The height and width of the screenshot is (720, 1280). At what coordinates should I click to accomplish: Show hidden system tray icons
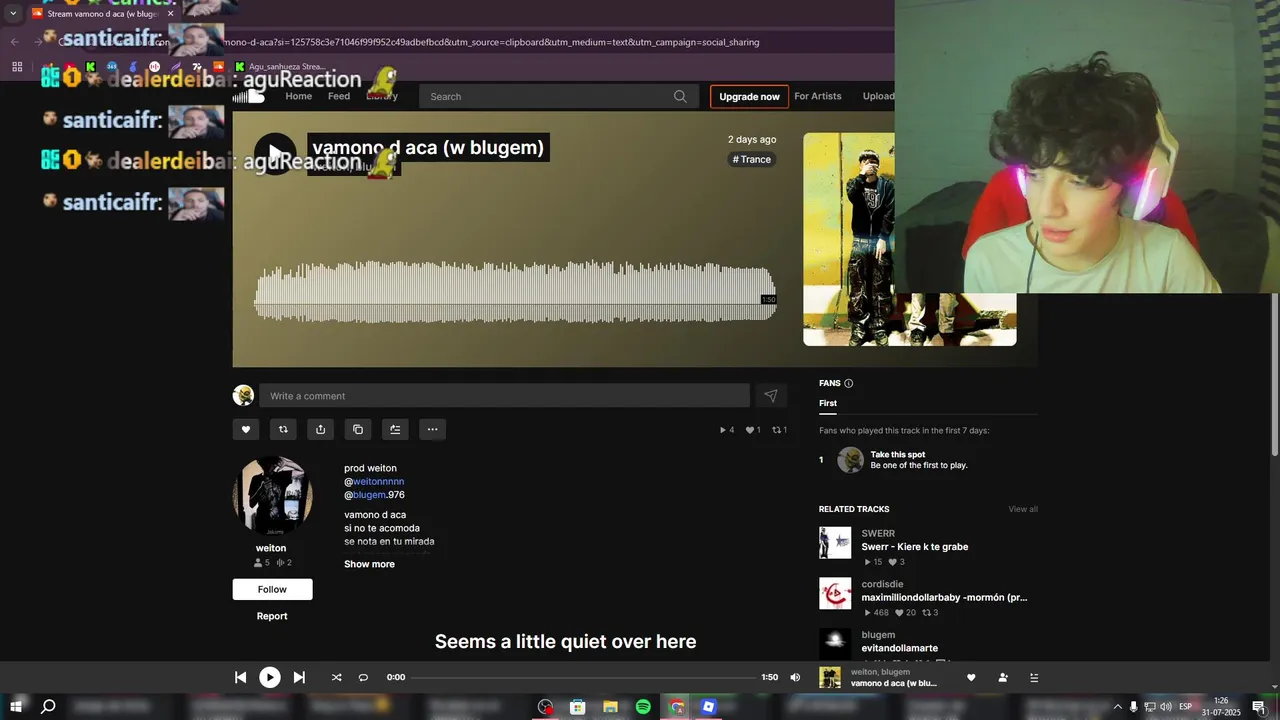tap(1118, 706)
